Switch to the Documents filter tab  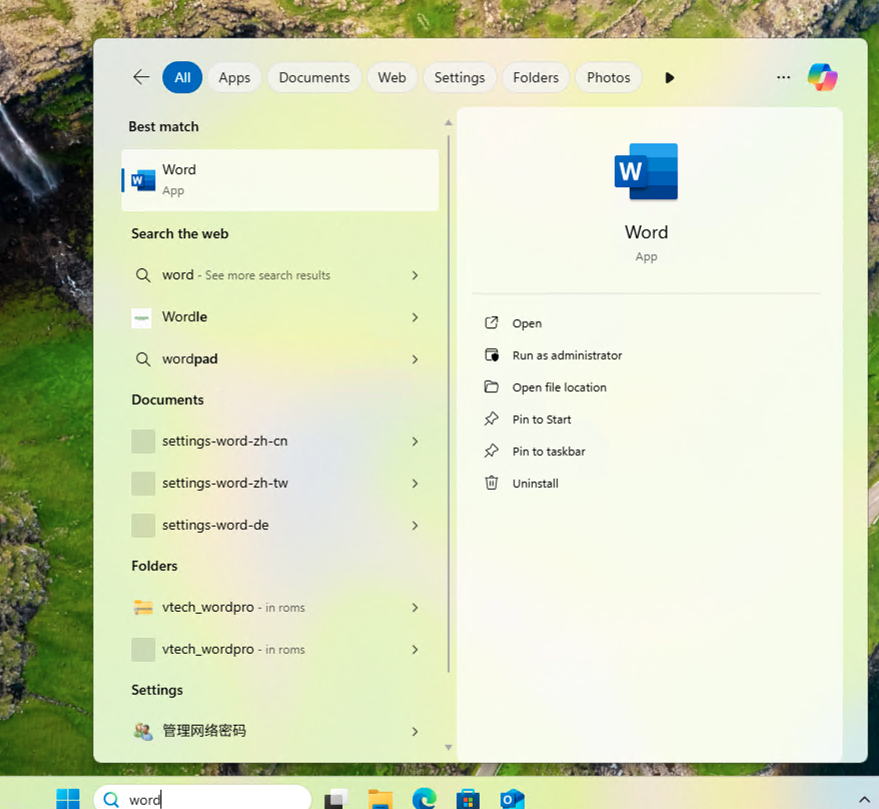pos(314,77)
